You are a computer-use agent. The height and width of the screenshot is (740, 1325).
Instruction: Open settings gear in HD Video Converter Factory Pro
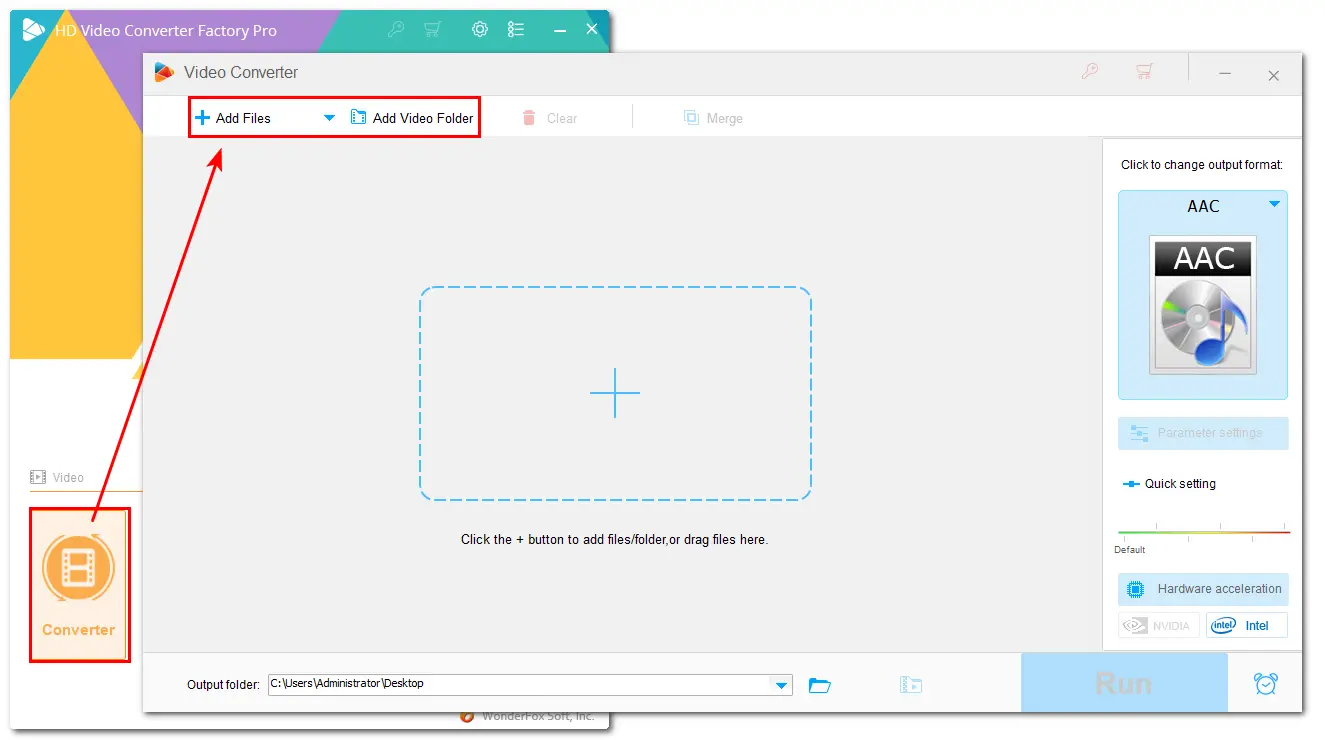(x=480, y=30)
